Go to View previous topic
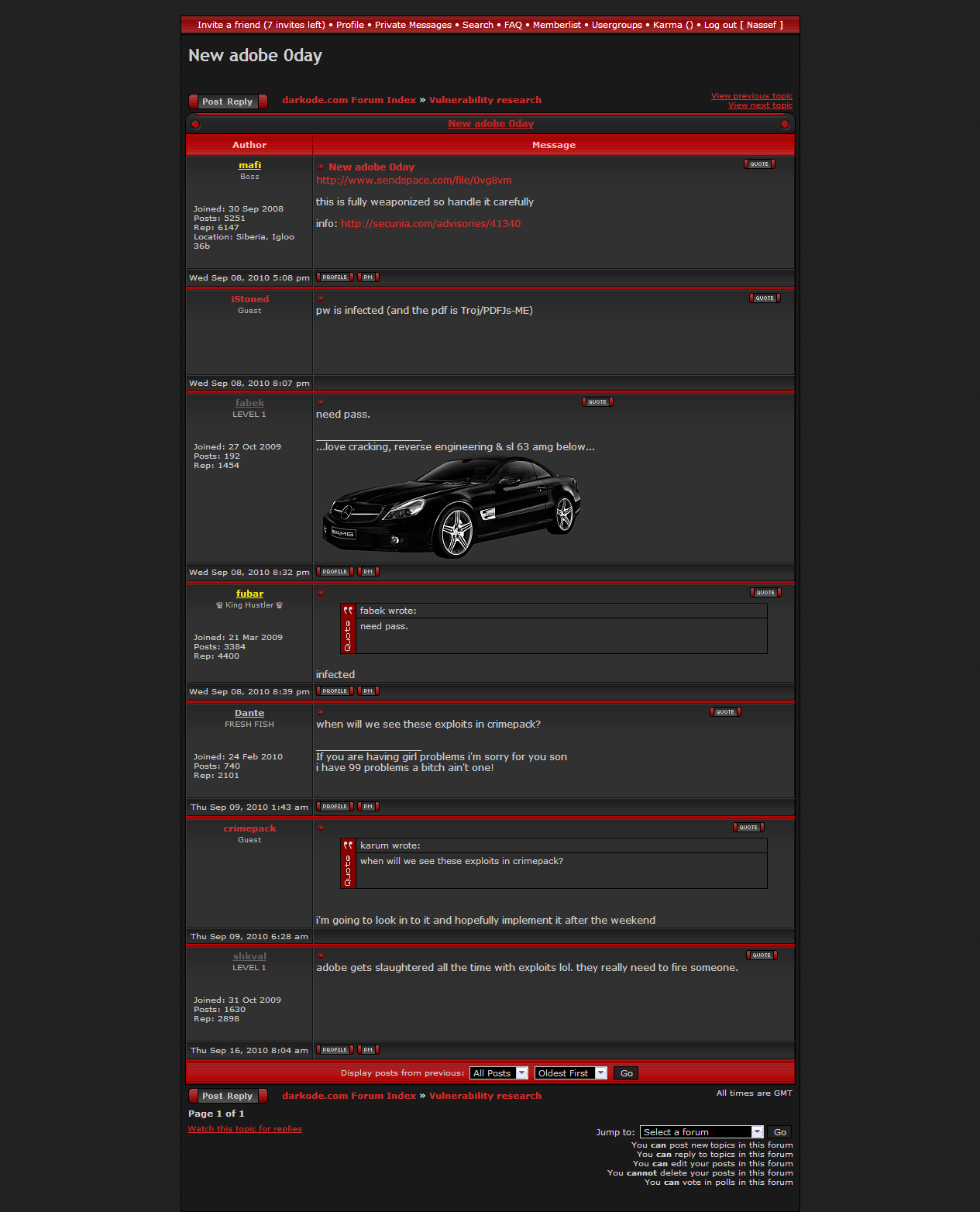This screenshot has width=980, height=1212. [x=751, y=96]
